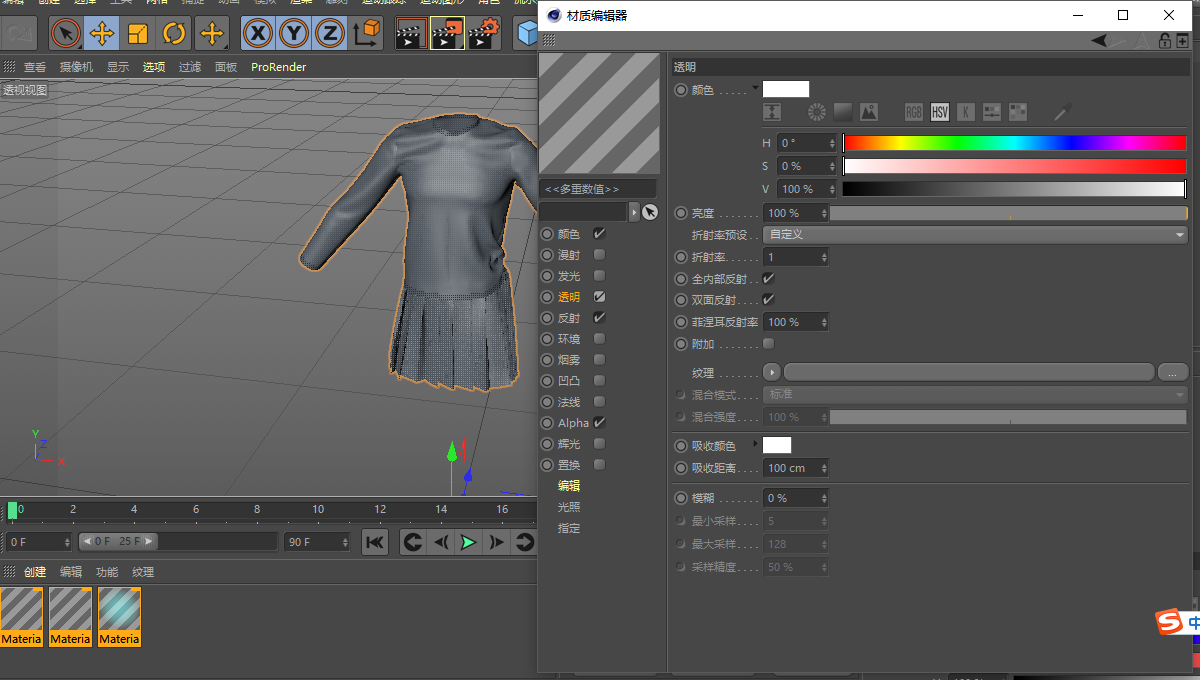The image size is (1200, 680).
Task: Expand the 吸收颜色 disclosure triangle
Action: 756,443
